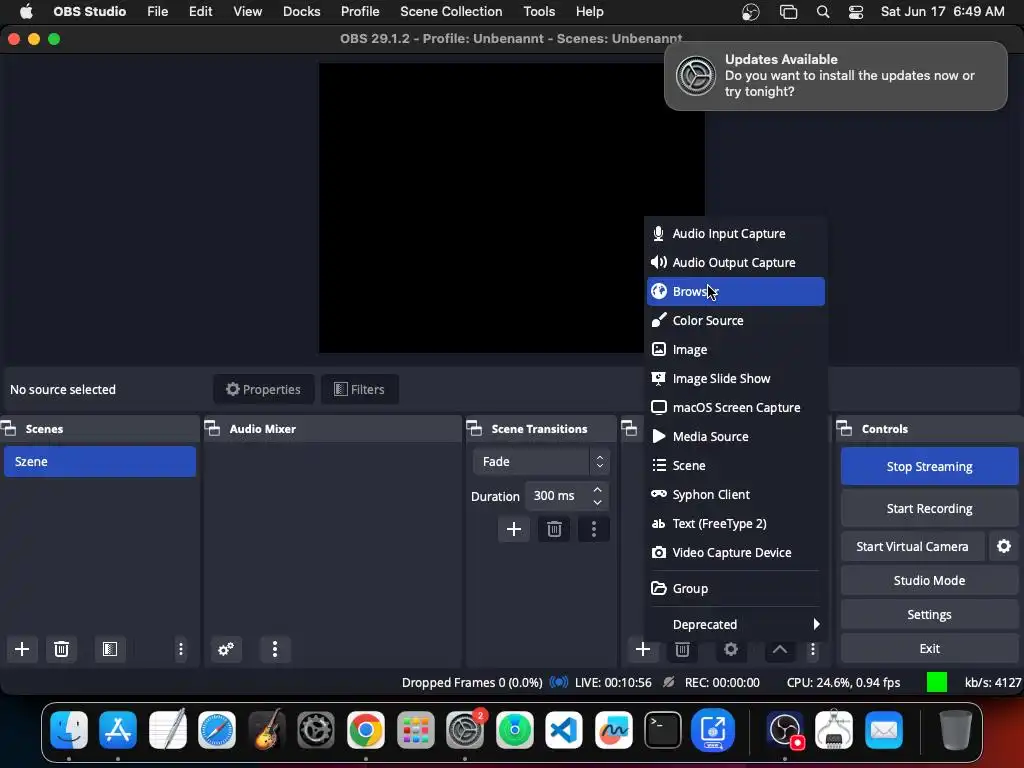Open the Tools menu
The width and height of the screenshot is (1024, 768).
(x=539, y=12)
